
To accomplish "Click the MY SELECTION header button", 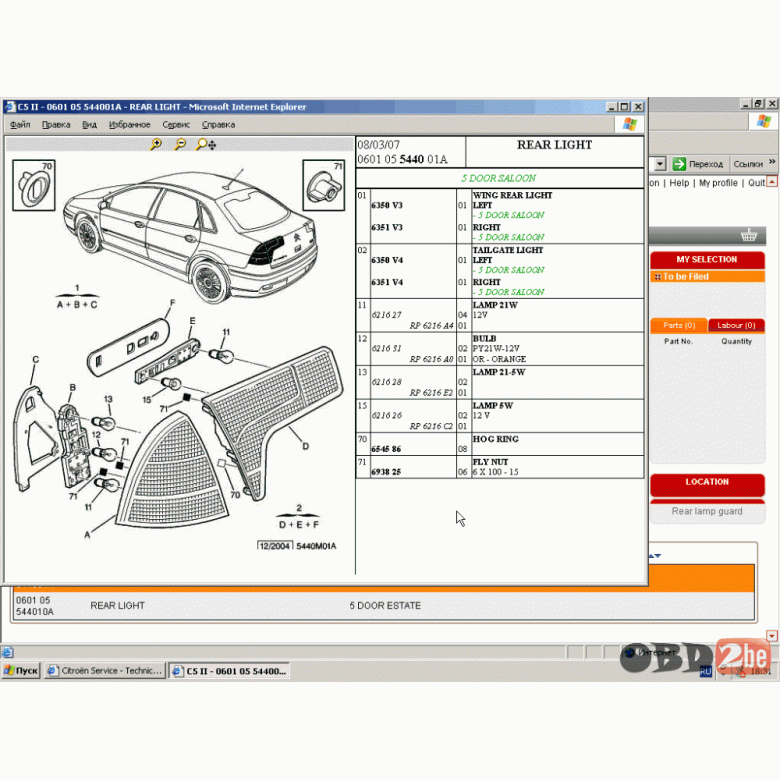I will point(707,260).
